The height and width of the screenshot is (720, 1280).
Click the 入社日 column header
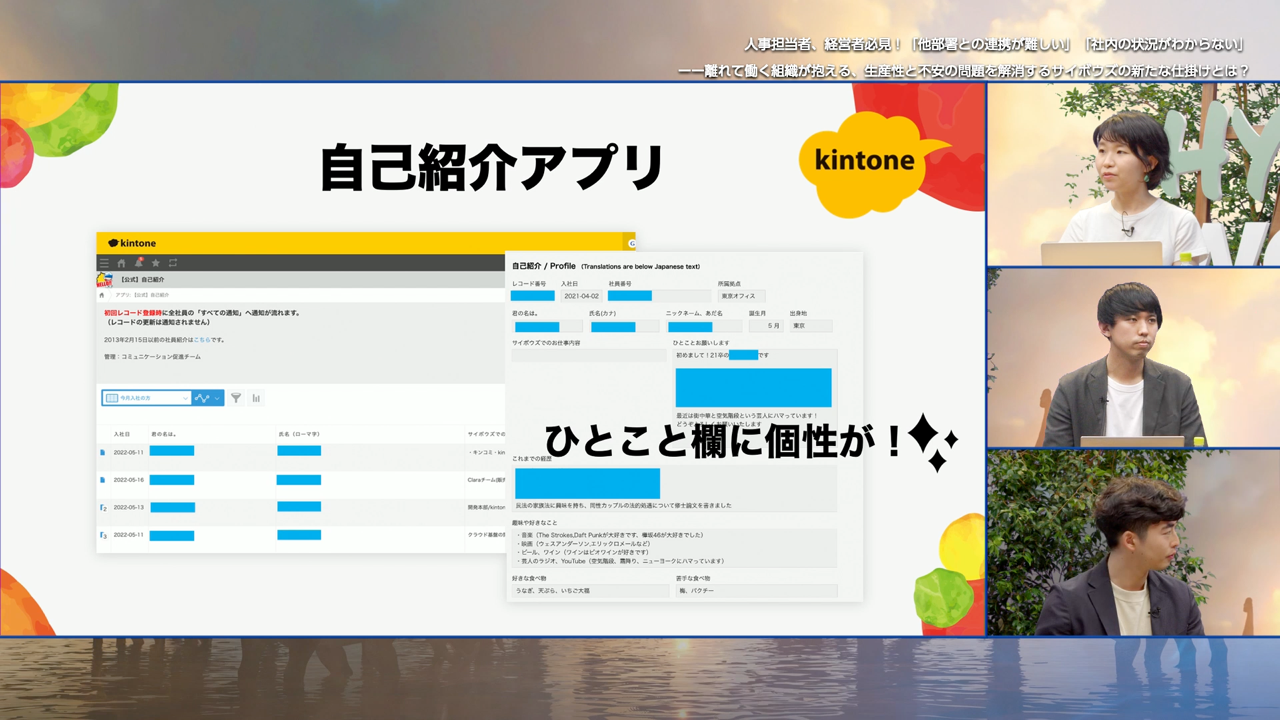click(122, 434)
